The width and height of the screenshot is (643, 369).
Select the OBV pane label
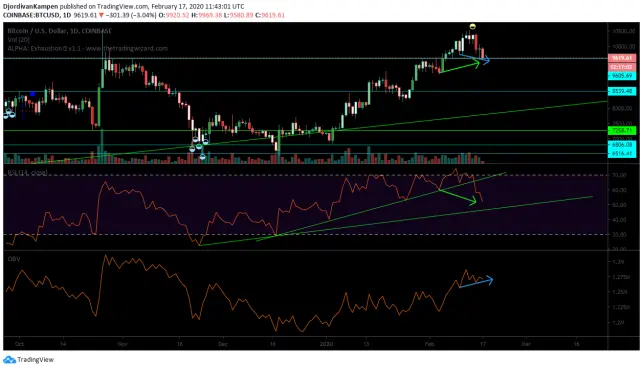pos(14,259)
